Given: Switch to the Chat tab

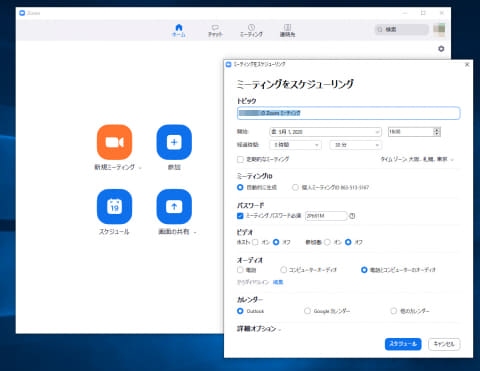Looking at the screenshot, I should [215, 30].
